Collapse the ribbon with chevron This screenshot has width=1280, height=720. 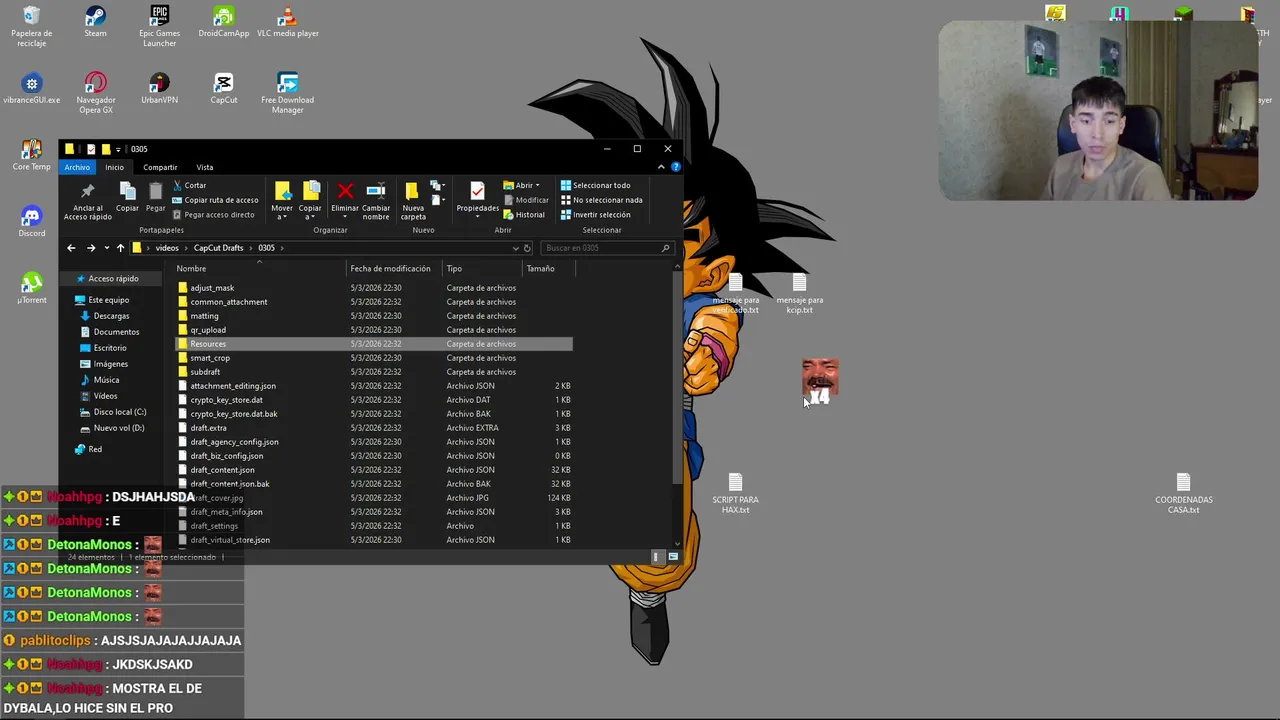point(663,167)
